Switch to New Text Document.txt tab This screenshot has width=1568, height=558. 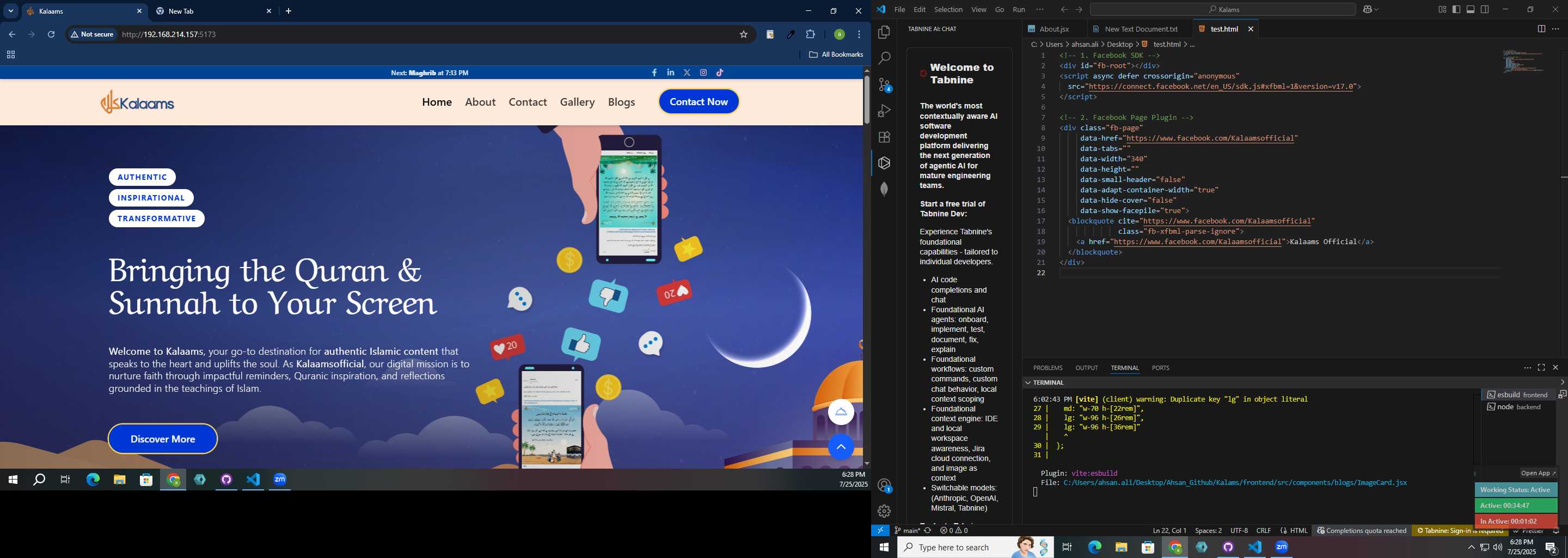pyautogui.click(x=1140, y=29)
